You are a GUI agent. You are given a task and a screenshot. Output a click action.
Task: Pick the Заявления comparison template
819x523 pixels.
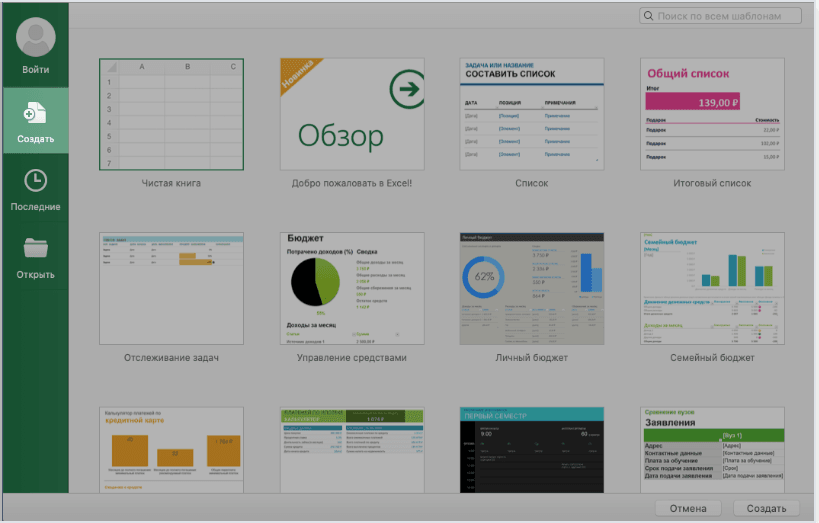click(712, 450)
